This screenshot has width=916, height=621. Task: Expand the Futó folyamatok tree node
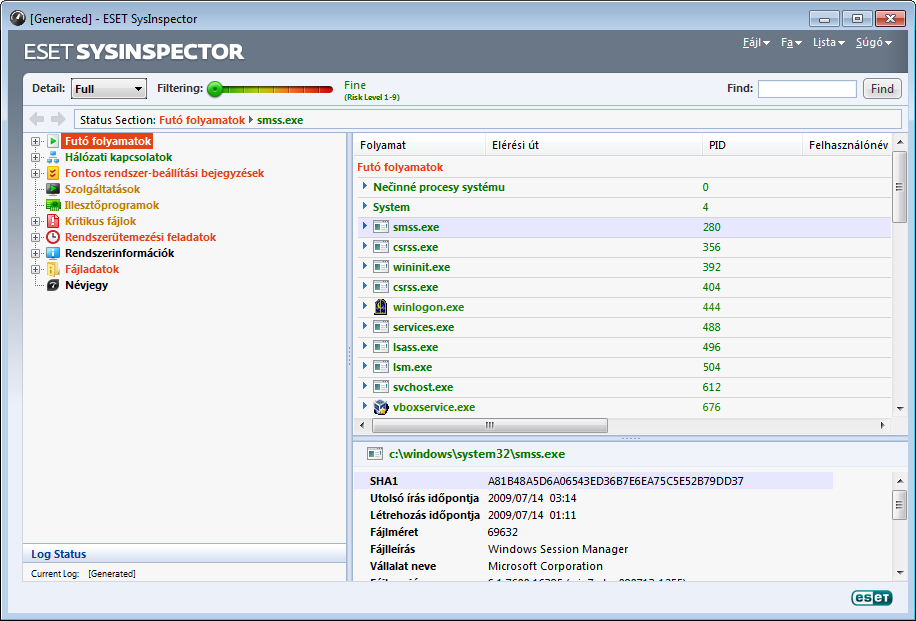[x=36, y=141]
